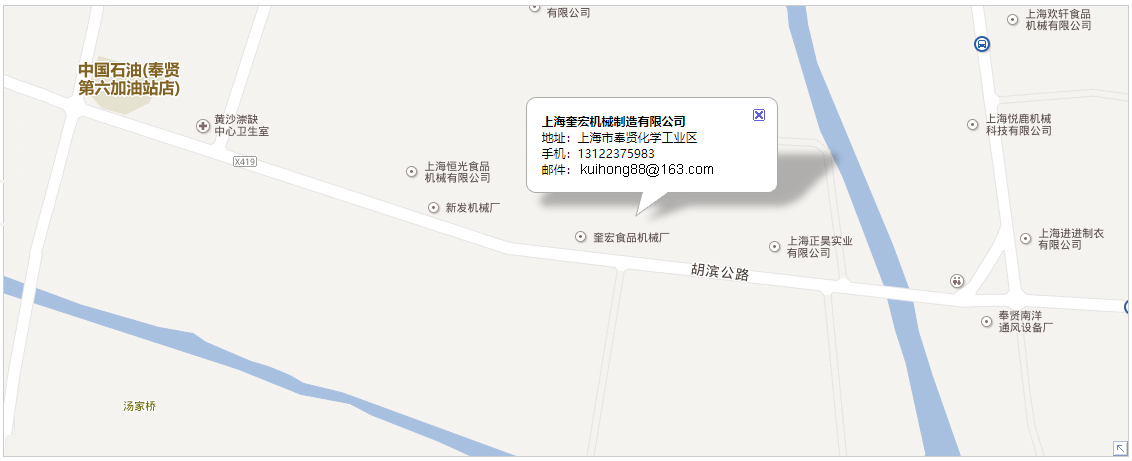Image resolution: width=1132 pixels, height=461 pixels.
Task: Click email kuihong88@163.com in popup
Action: (647, 170)
